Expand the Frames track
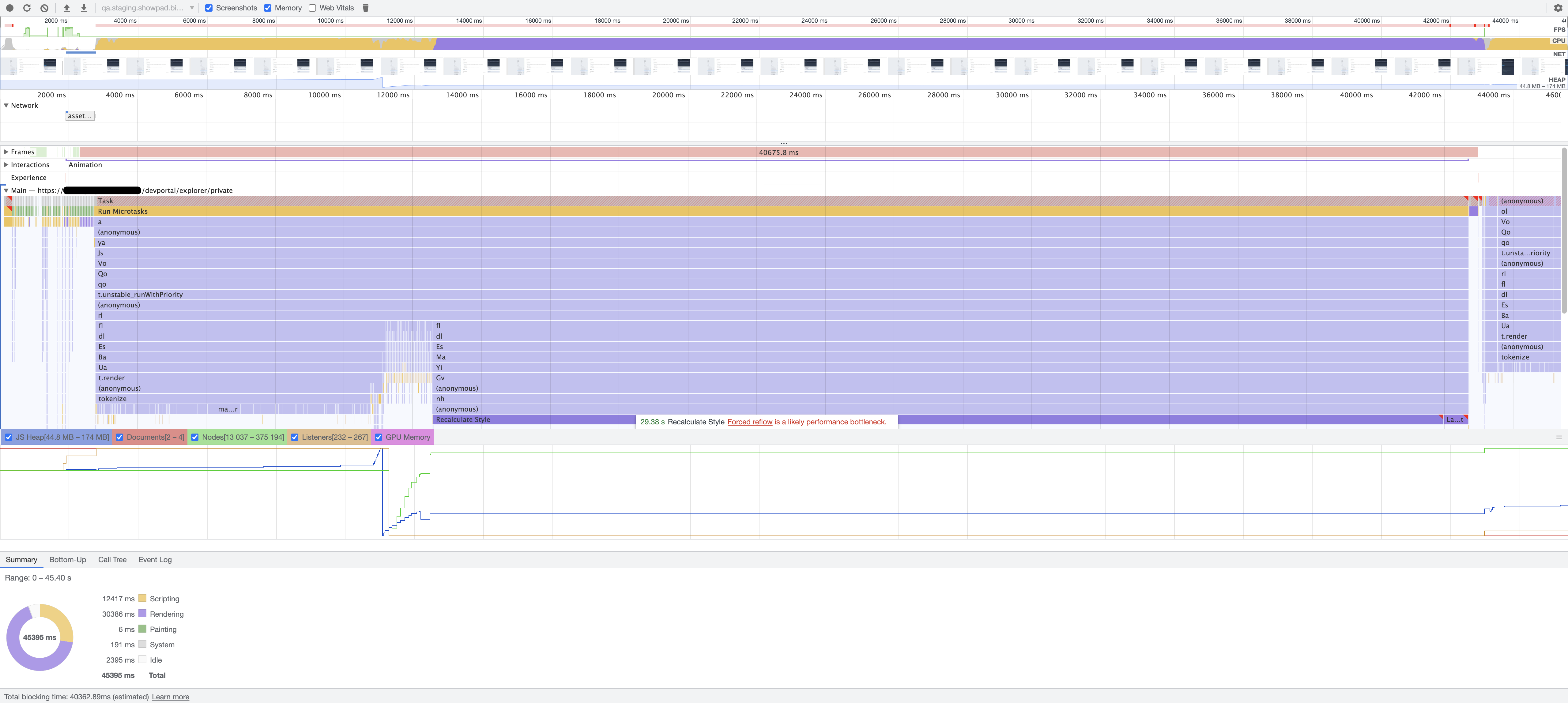 pyautogui.click(x=6, y=152)
